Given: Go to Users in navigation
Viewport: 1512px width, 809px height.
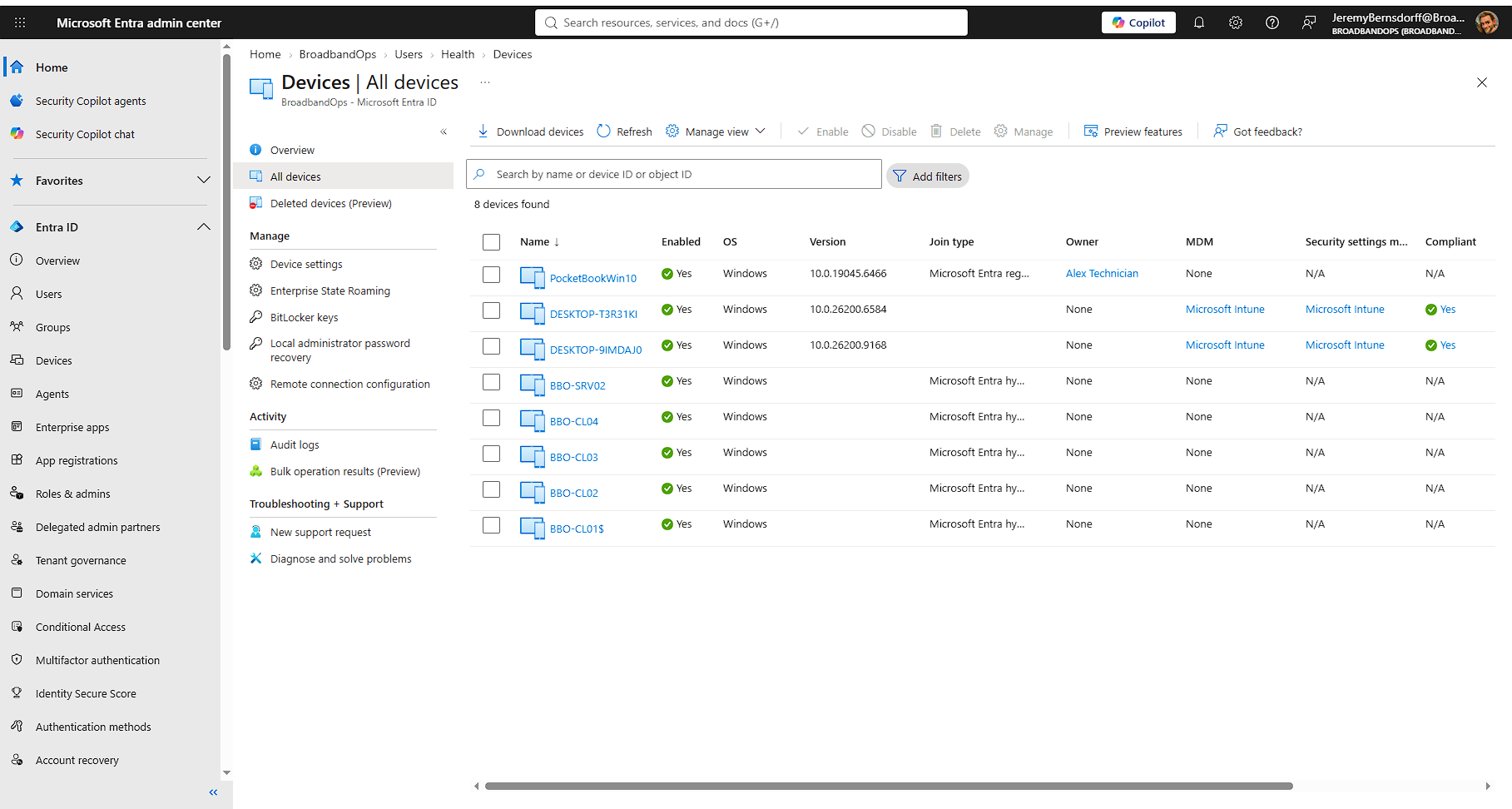Looking at the screenshot, I should [x=49, y=294].
